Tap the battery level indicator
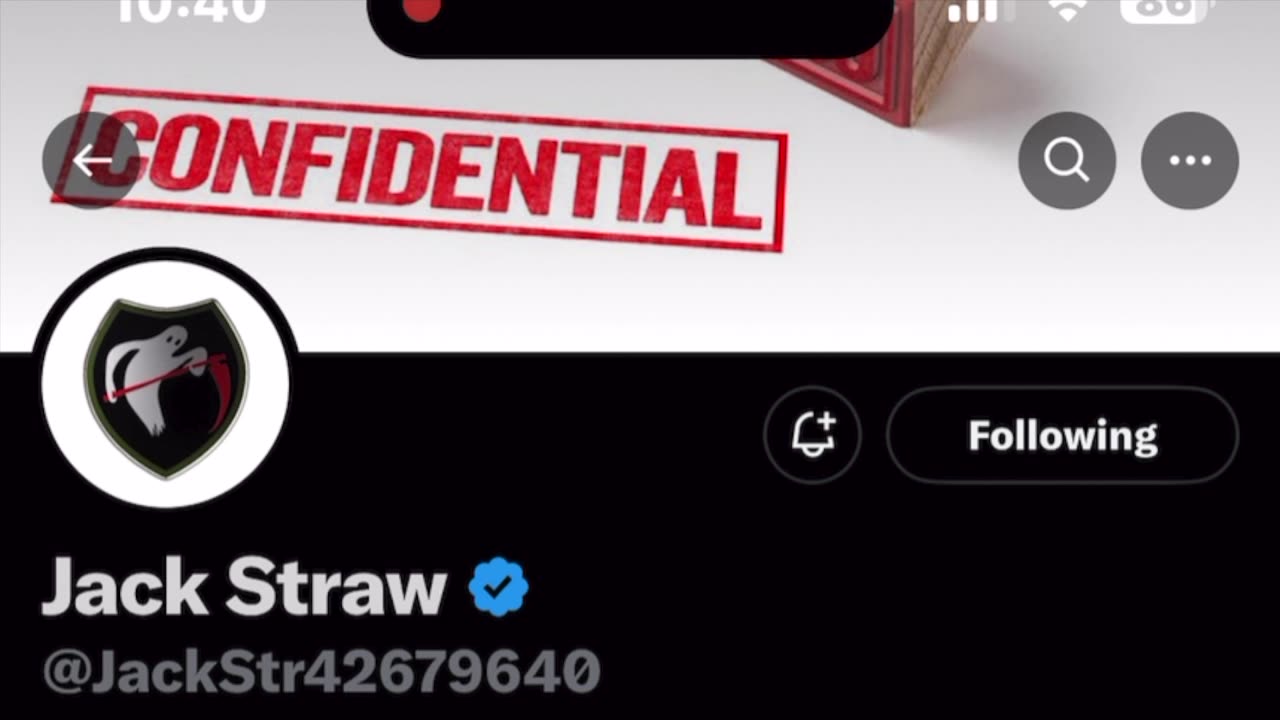 click(1163, 10)
